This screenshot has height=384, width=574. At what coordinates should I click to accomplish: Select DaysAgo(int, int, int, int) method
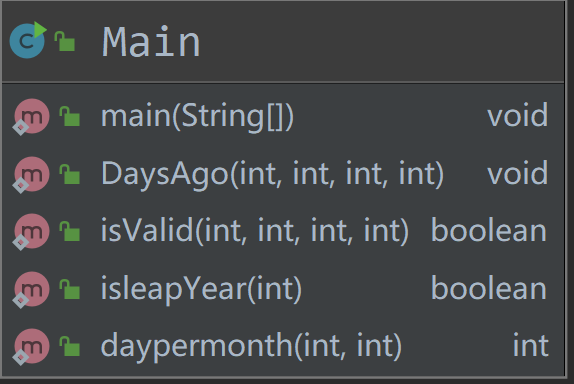pyautogui.click(x=272, y=174)
